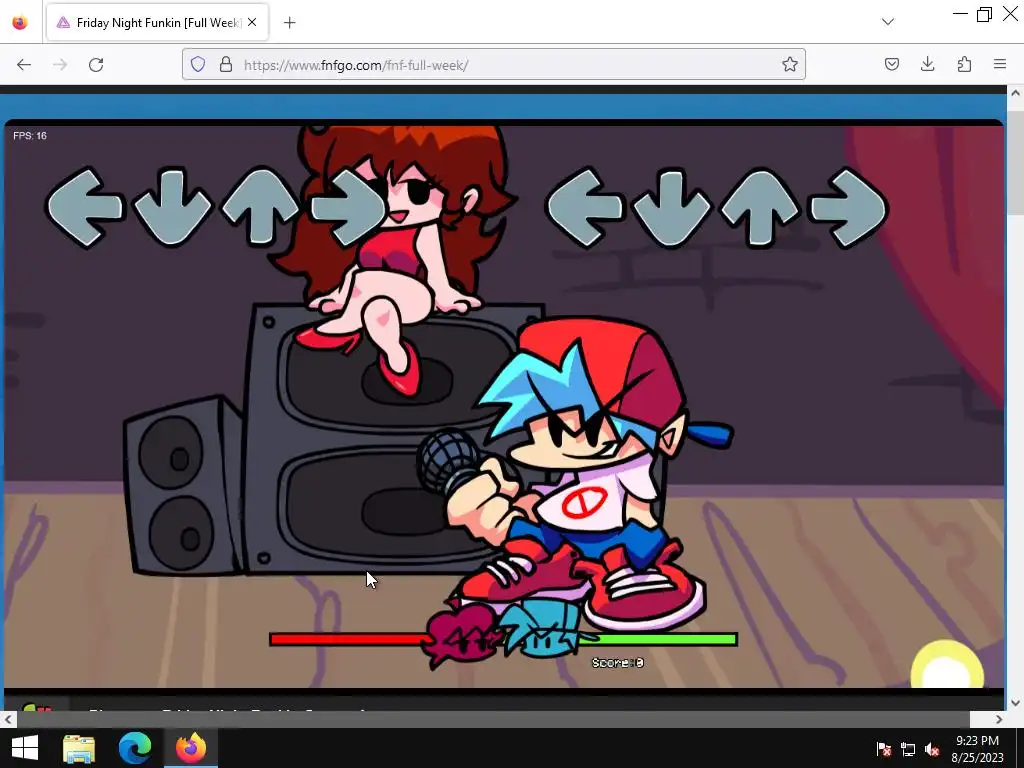Click the horizontal scroll-left arrow
Image resolution: width=1024 pixels, height=768 pixels.
tap(7, 719)
